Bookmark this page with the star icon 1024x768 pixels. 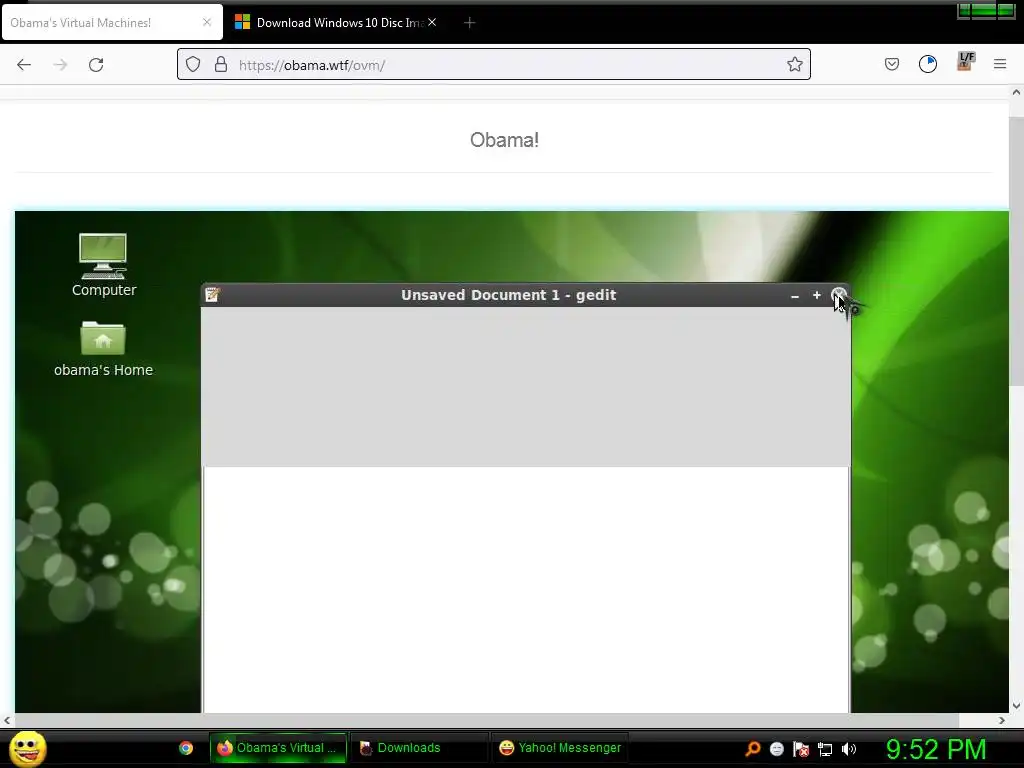click(794, 64)
